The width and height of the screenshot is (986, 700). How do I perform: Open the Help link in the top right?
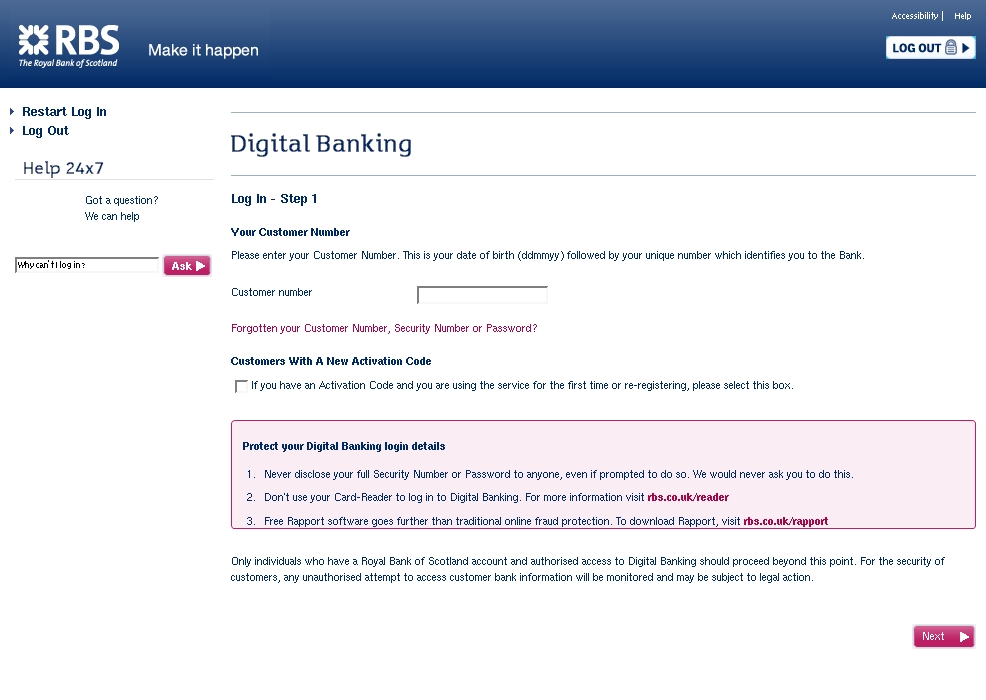(962, 16)
